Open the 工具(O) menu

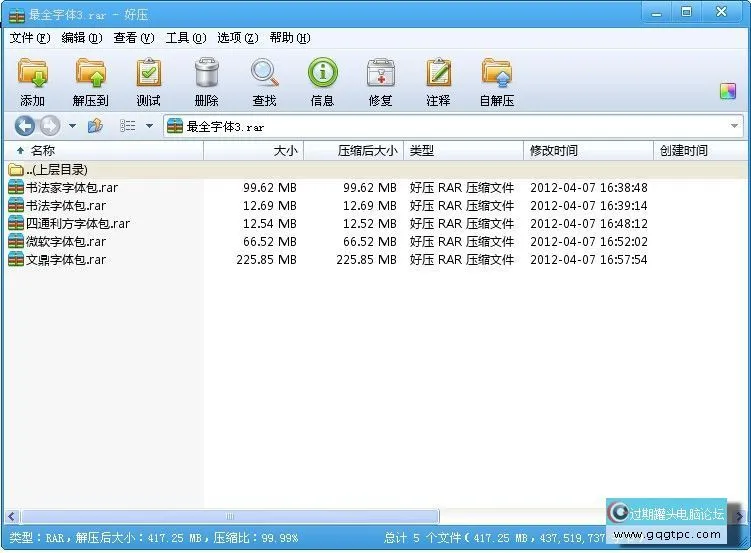pos(186,38)
